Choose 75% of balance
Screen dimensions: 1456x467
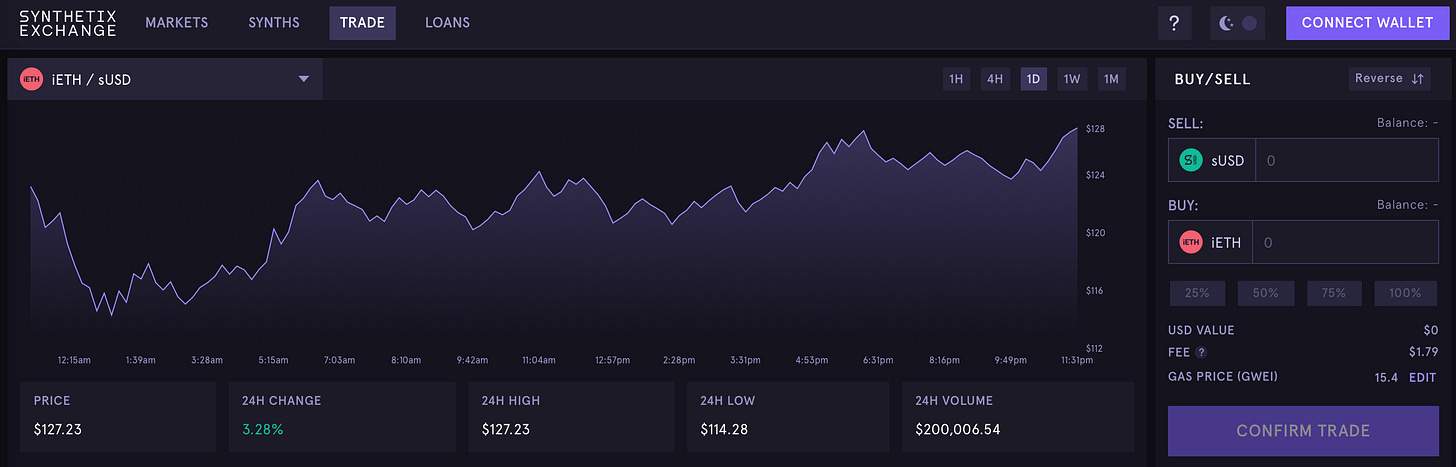pos(1335,293)
